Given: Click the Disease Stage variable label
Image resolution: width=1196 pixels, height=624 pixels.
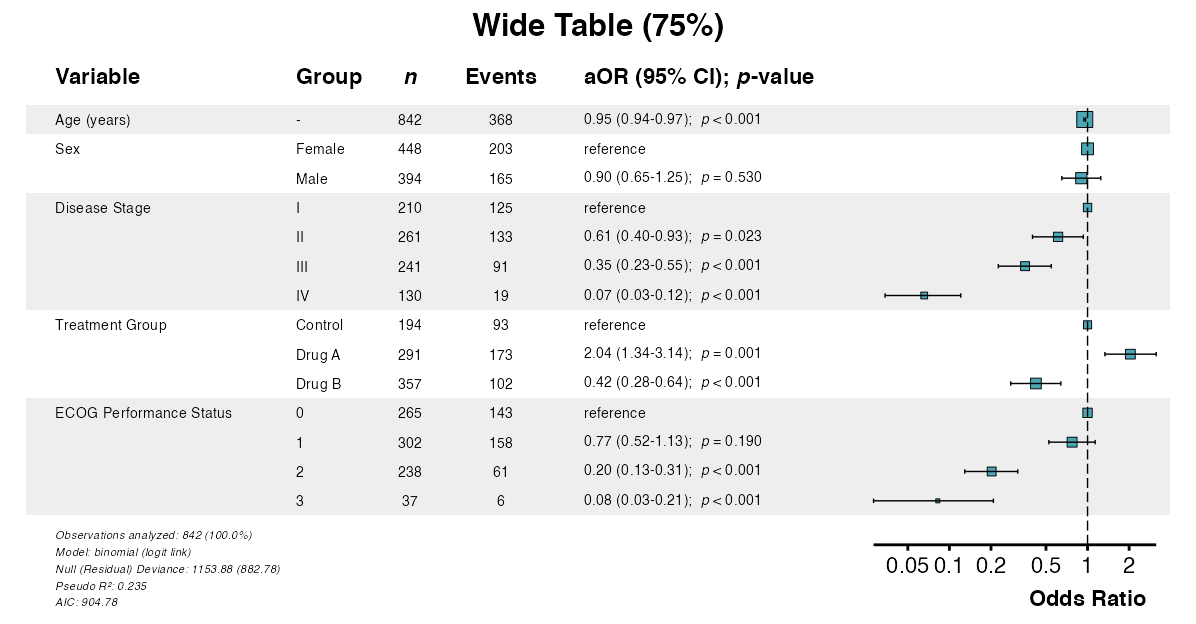Looking at the screenshot, I should (103, 208).
